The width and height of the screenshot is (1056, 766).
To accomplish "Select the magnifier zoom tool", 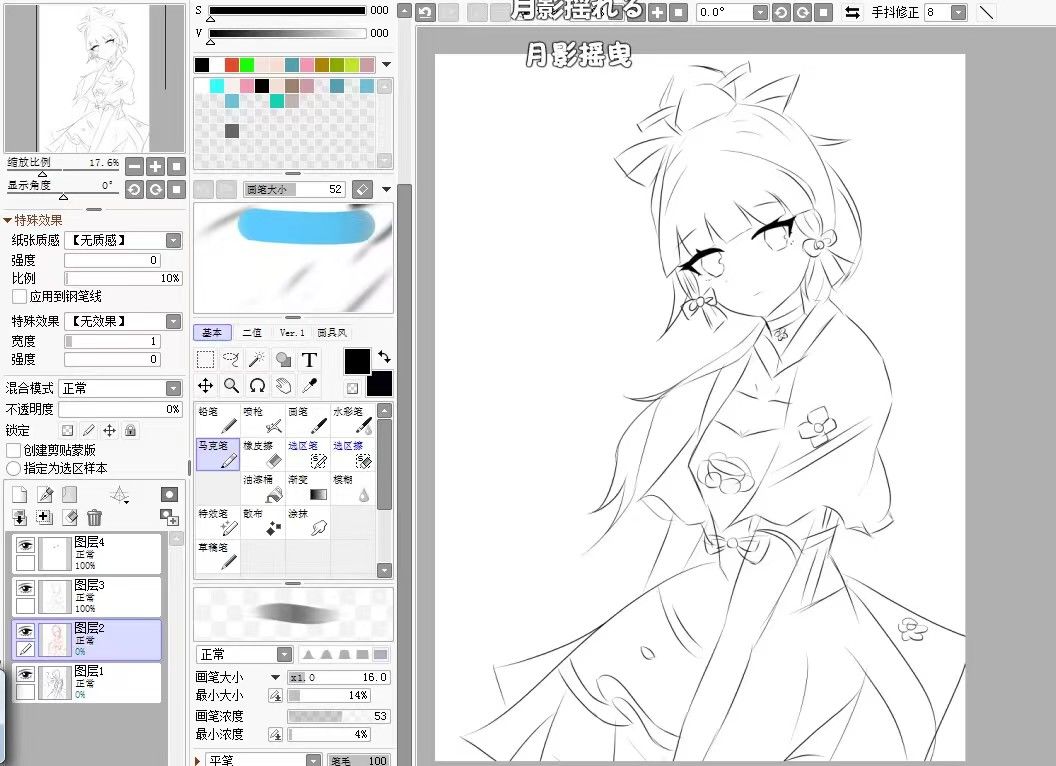I will click(x=231, y=385).
